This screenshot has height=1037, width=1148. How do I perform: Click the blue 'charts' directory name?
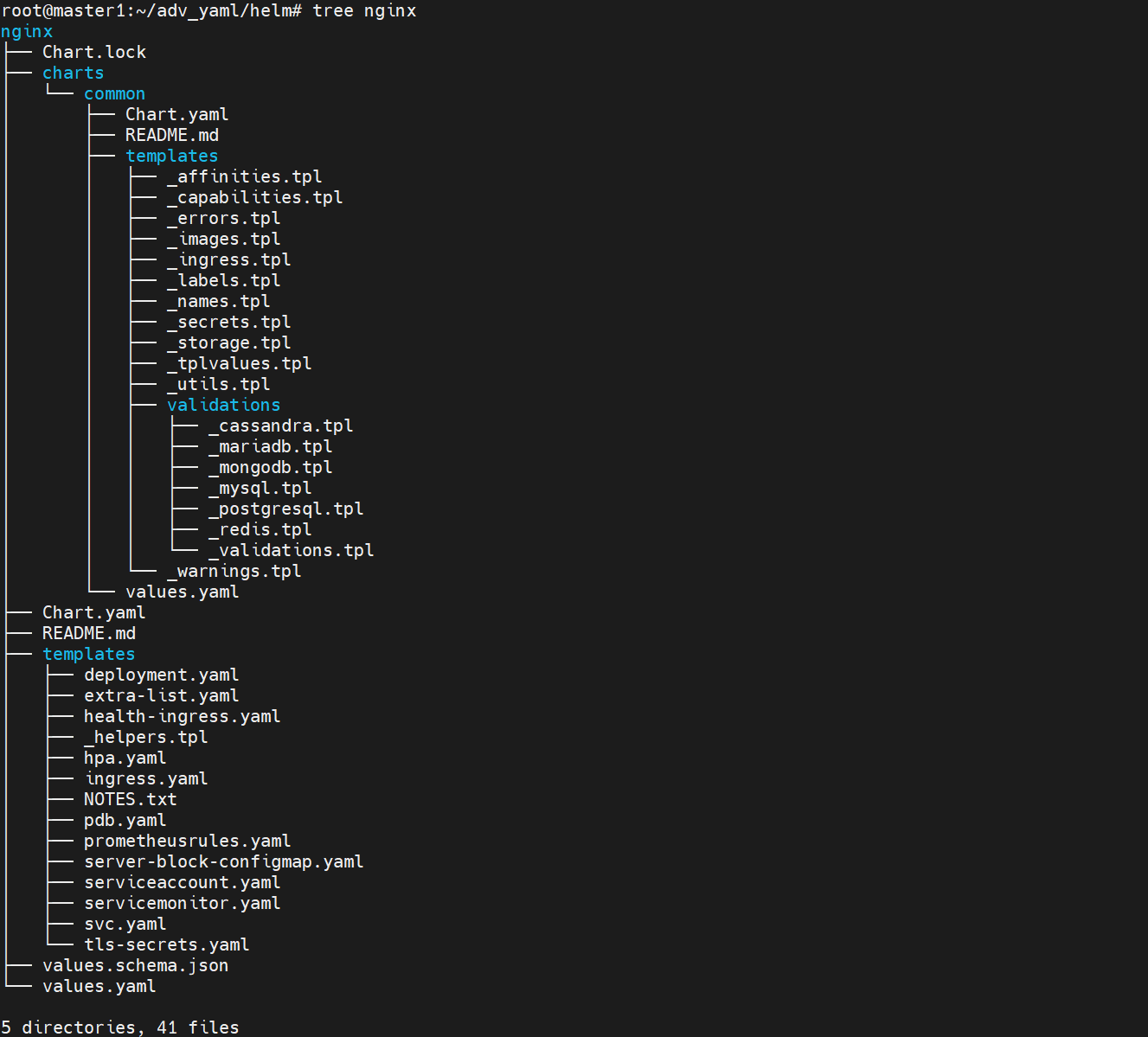pos(73,73)
